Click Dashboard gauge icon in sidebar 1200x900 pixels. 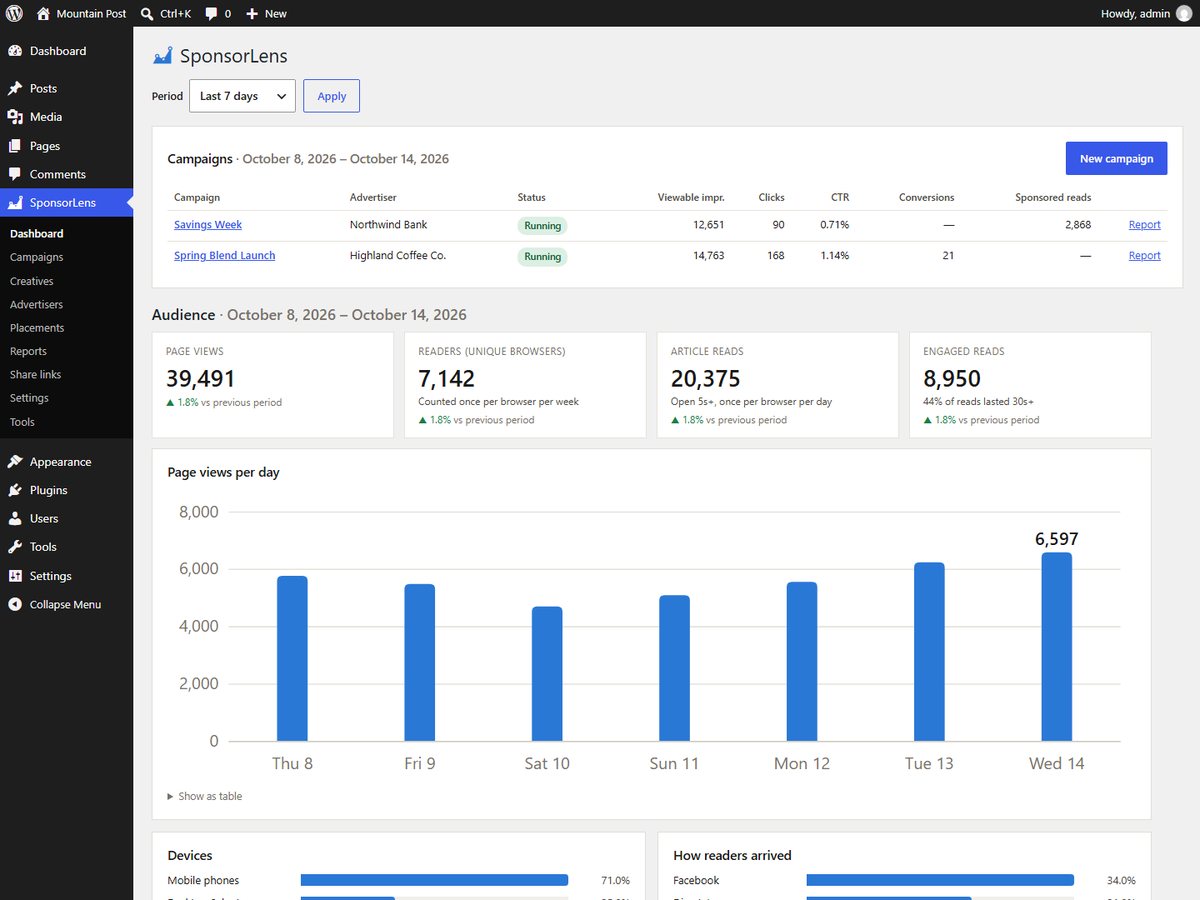[x=15, y=51]
